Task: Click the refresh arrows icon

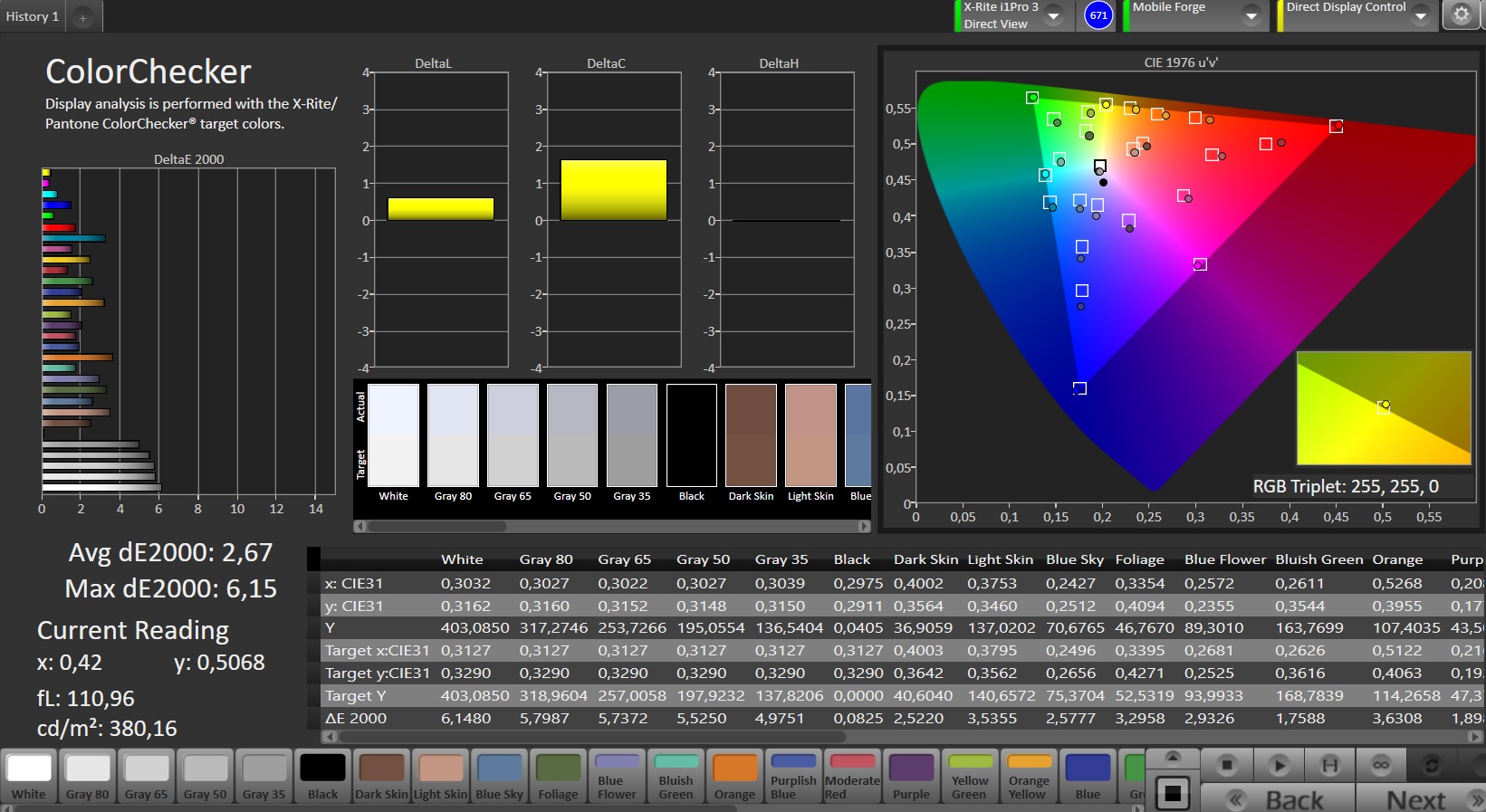Action: click(1432, 766)
